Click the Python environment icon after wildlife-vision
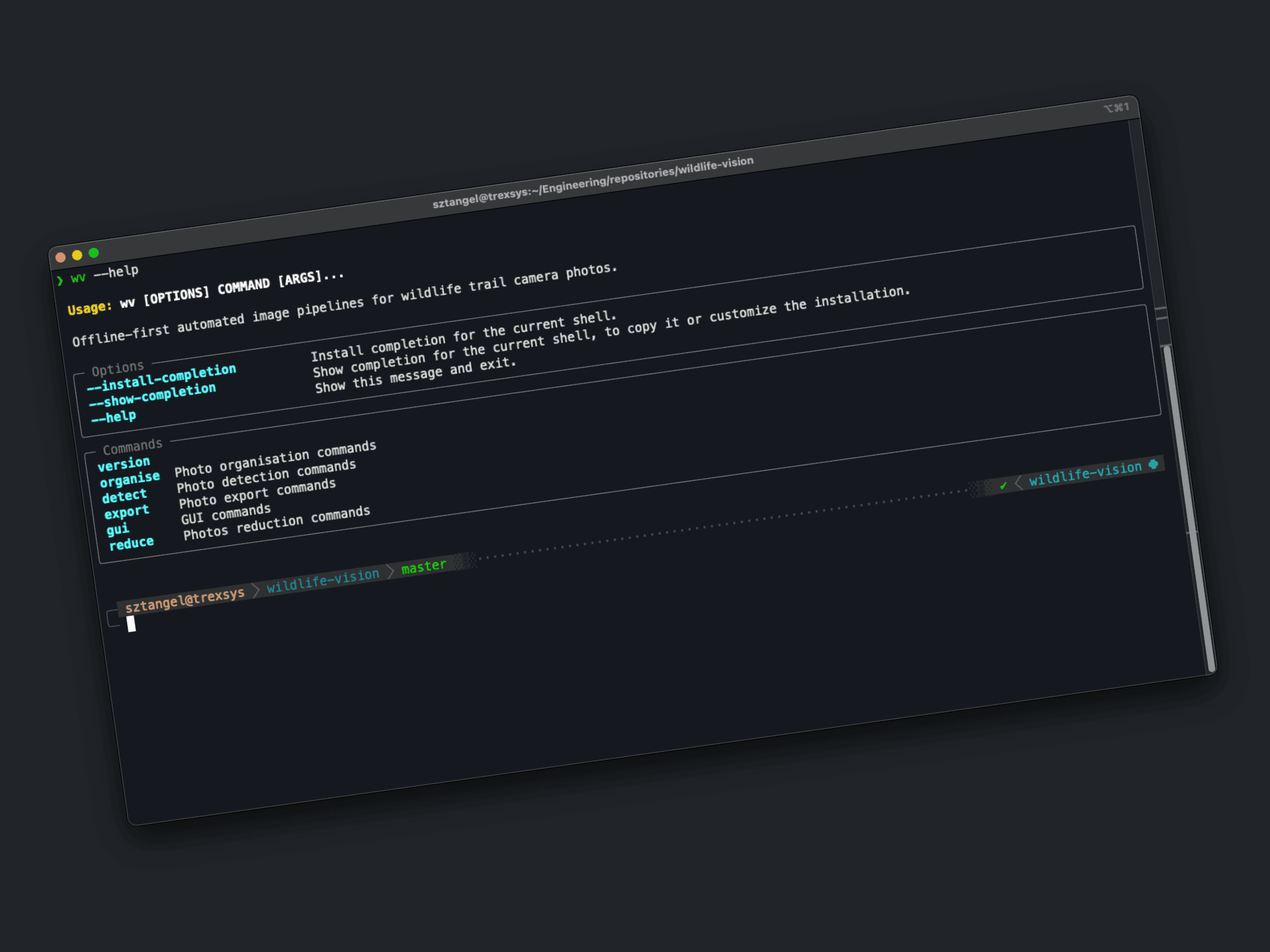This screenshot has width=1270, height=952. pyautogui.click(x=1154, y=464)
